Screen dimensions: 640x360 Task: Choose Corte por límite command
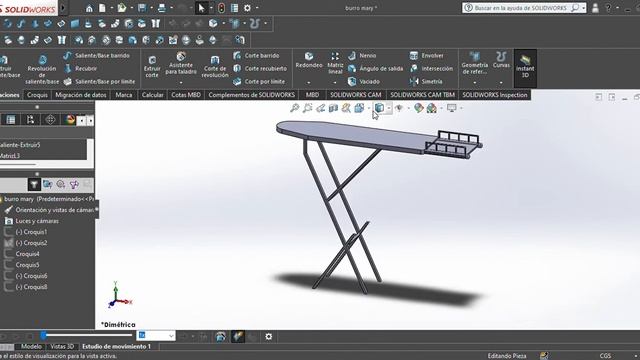coord(259,82)
